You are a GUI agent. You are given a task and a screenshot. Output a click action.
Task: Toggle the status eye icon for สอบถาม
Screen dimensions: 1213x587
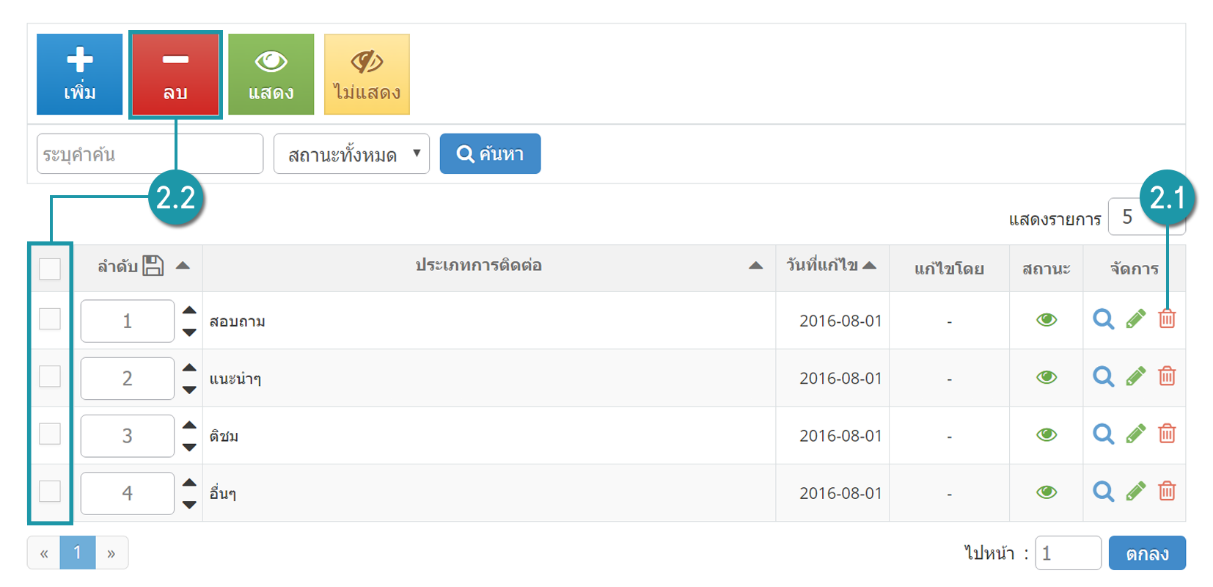coord(1047,320)
